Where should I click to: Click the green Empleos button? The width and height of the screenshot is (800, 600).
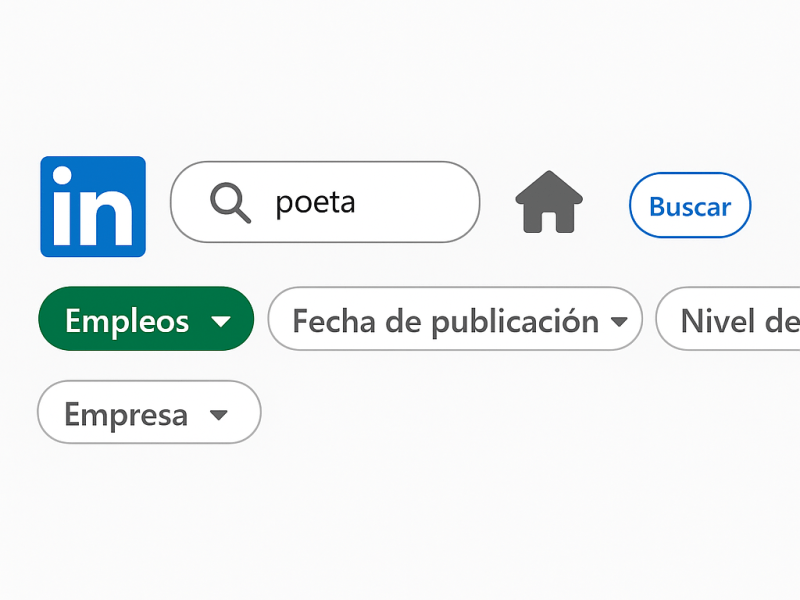tap(146, 319)
